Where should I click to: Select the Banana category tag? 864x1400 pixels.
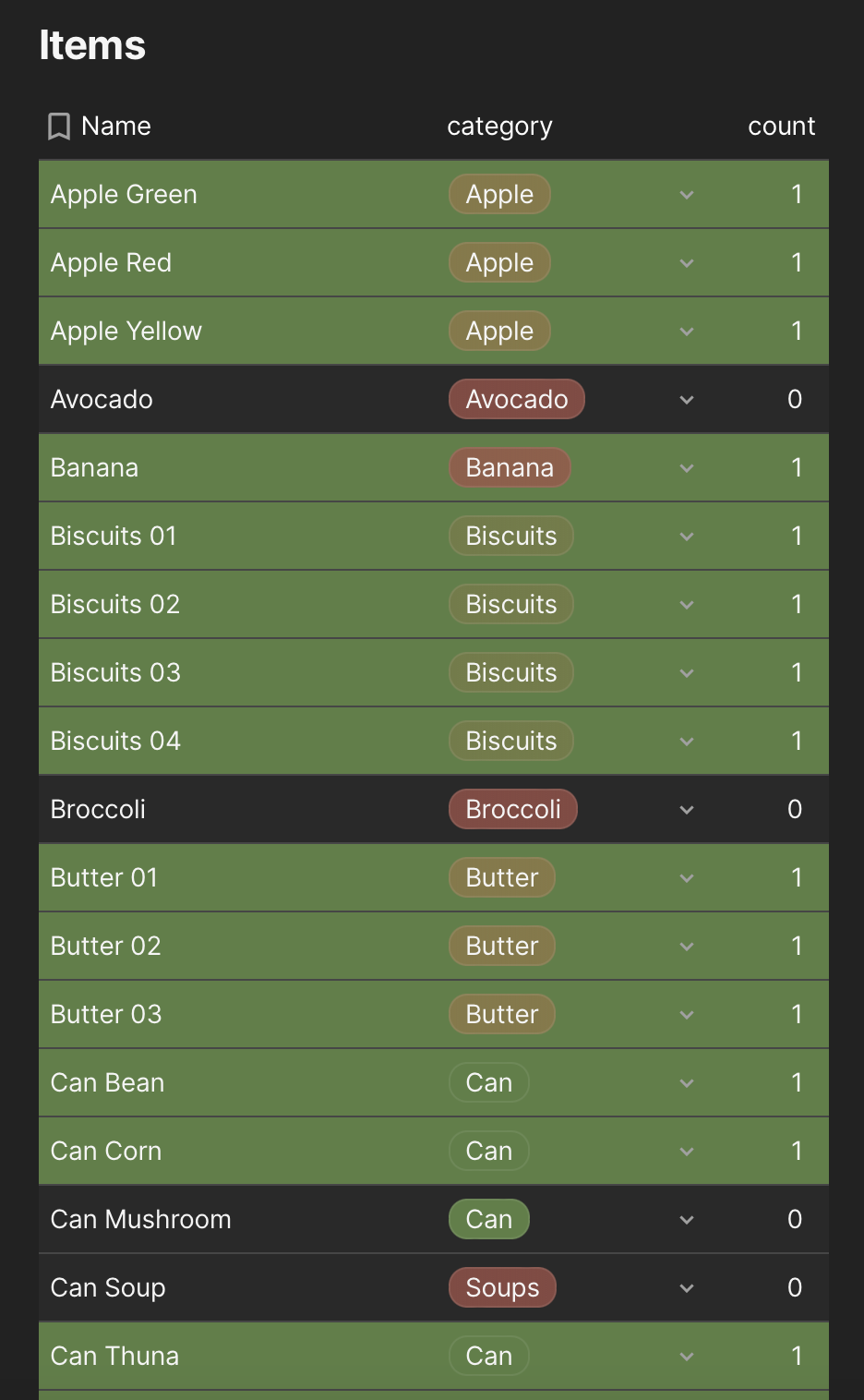pos(510,467)
